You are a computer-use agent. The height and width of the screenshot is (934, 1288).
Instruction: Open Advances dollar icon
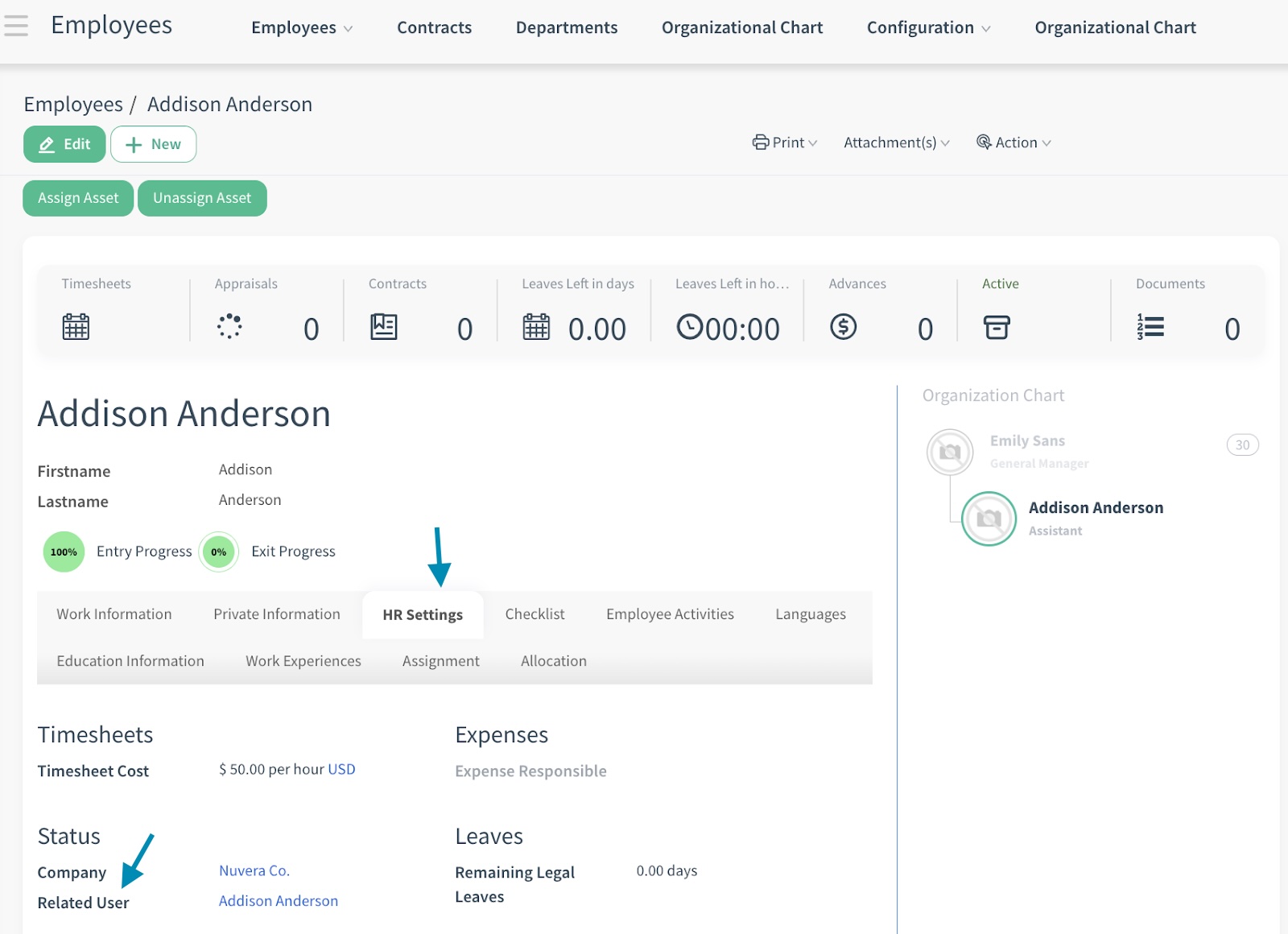tap(843, 327)
